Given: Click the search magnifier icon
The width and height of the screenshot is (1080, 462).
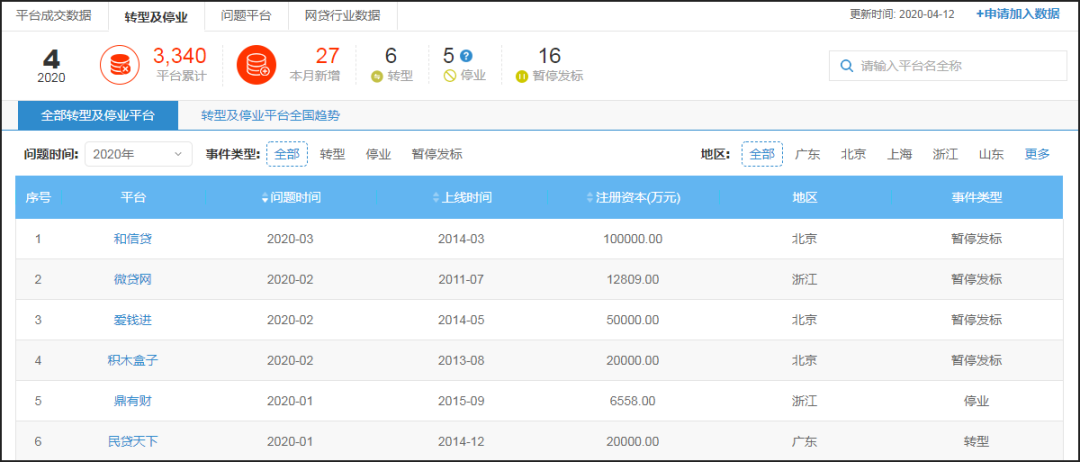Looking at the screenshot, I should [x=847, y=66].
